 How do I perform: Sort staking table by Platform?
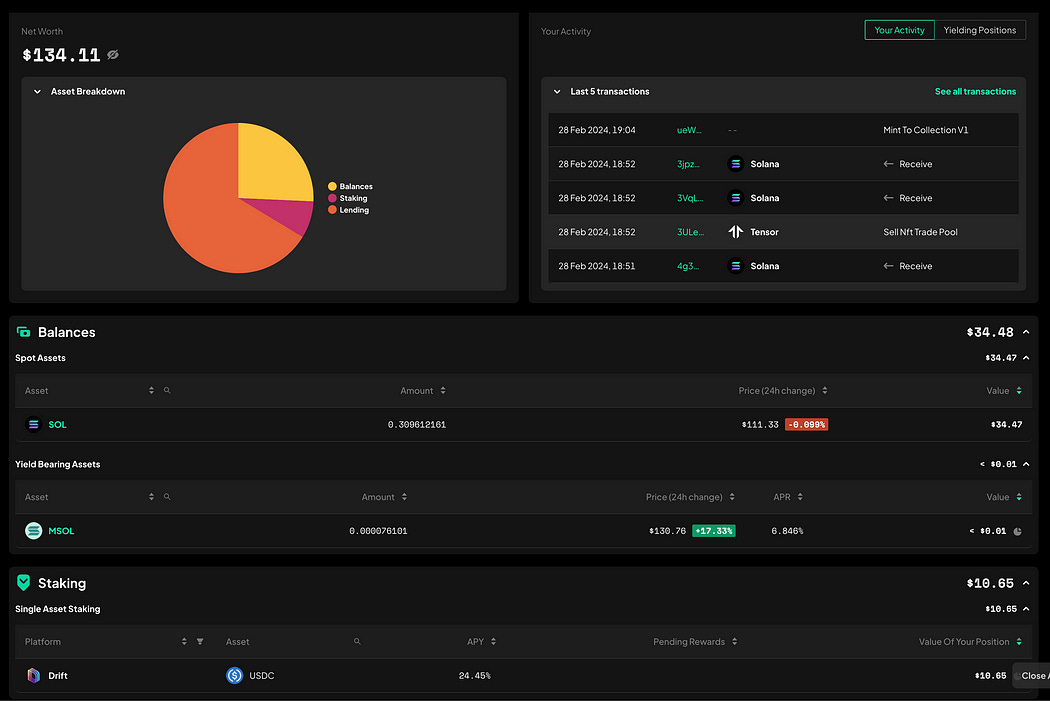(x=184, y=641)
